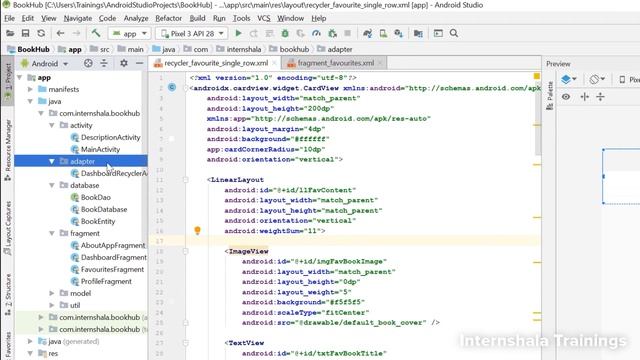Click the CardView gutter class icon
The width and height of the screenshot is (640, 360).
(172, 87)
